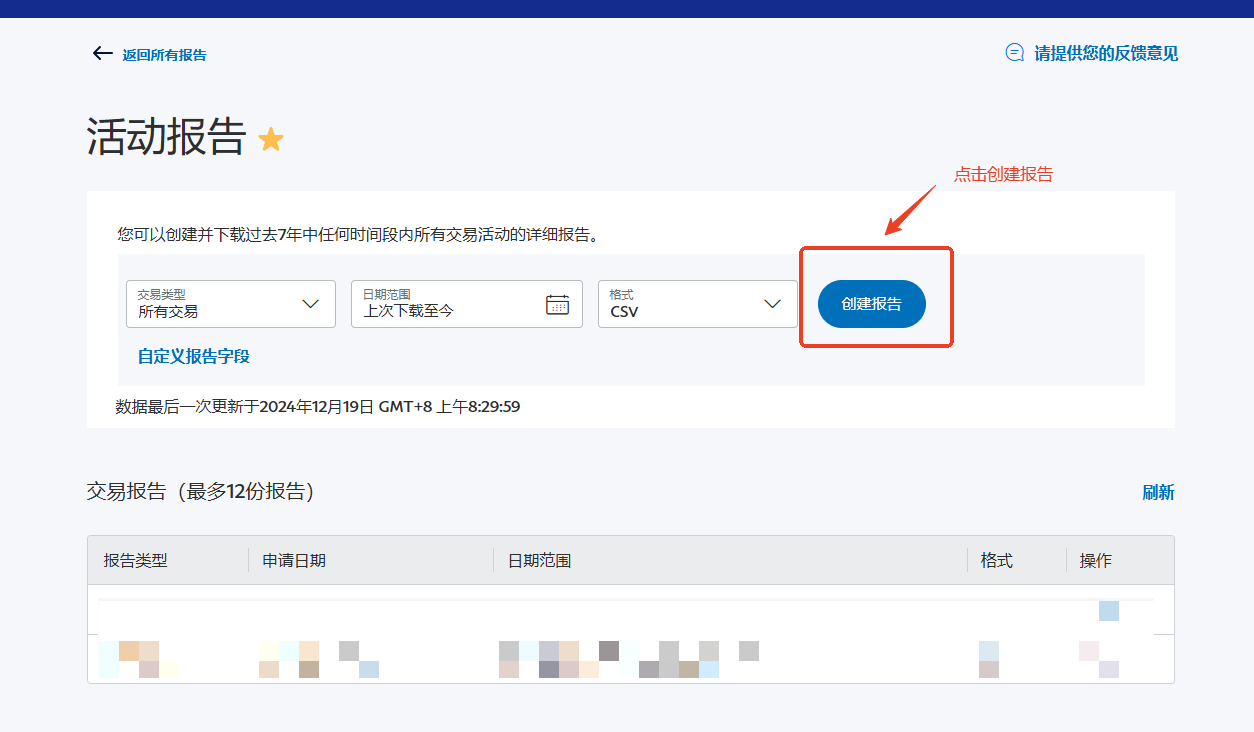Image resolution: width=1254 pixels, height=732 pixels.
Task: Open the 返回所有报告 link text
Action: point(164,55)
